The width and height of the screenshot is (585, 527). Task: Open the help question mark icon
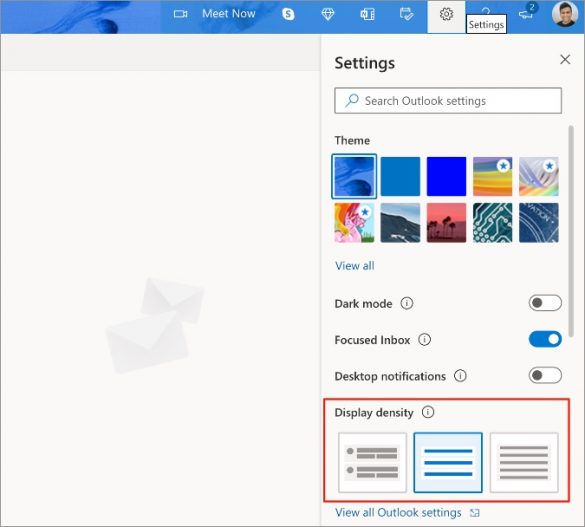click(486, 10)
